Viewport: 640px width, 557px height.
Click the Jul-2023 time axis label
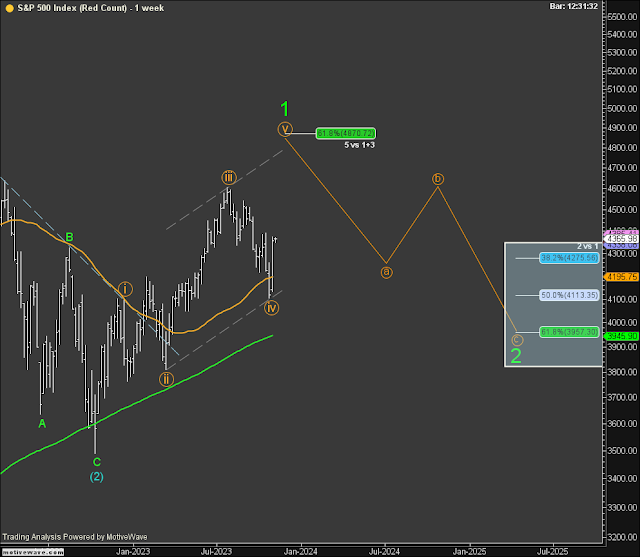[x=216, y=552]
